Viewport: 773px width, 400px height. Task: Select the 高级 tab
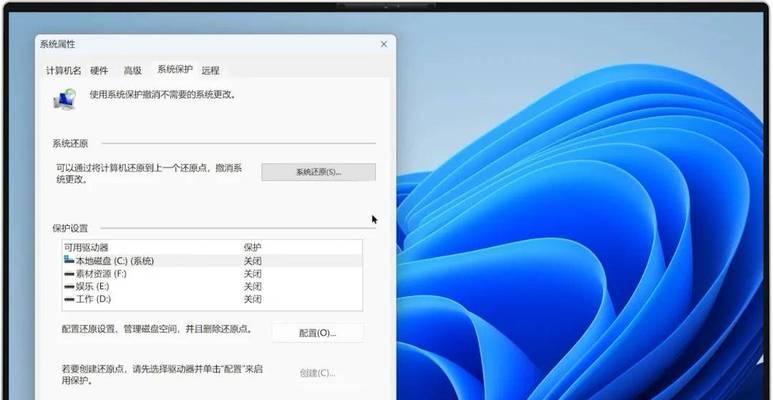pyautogui.click(x=133, y=71)
